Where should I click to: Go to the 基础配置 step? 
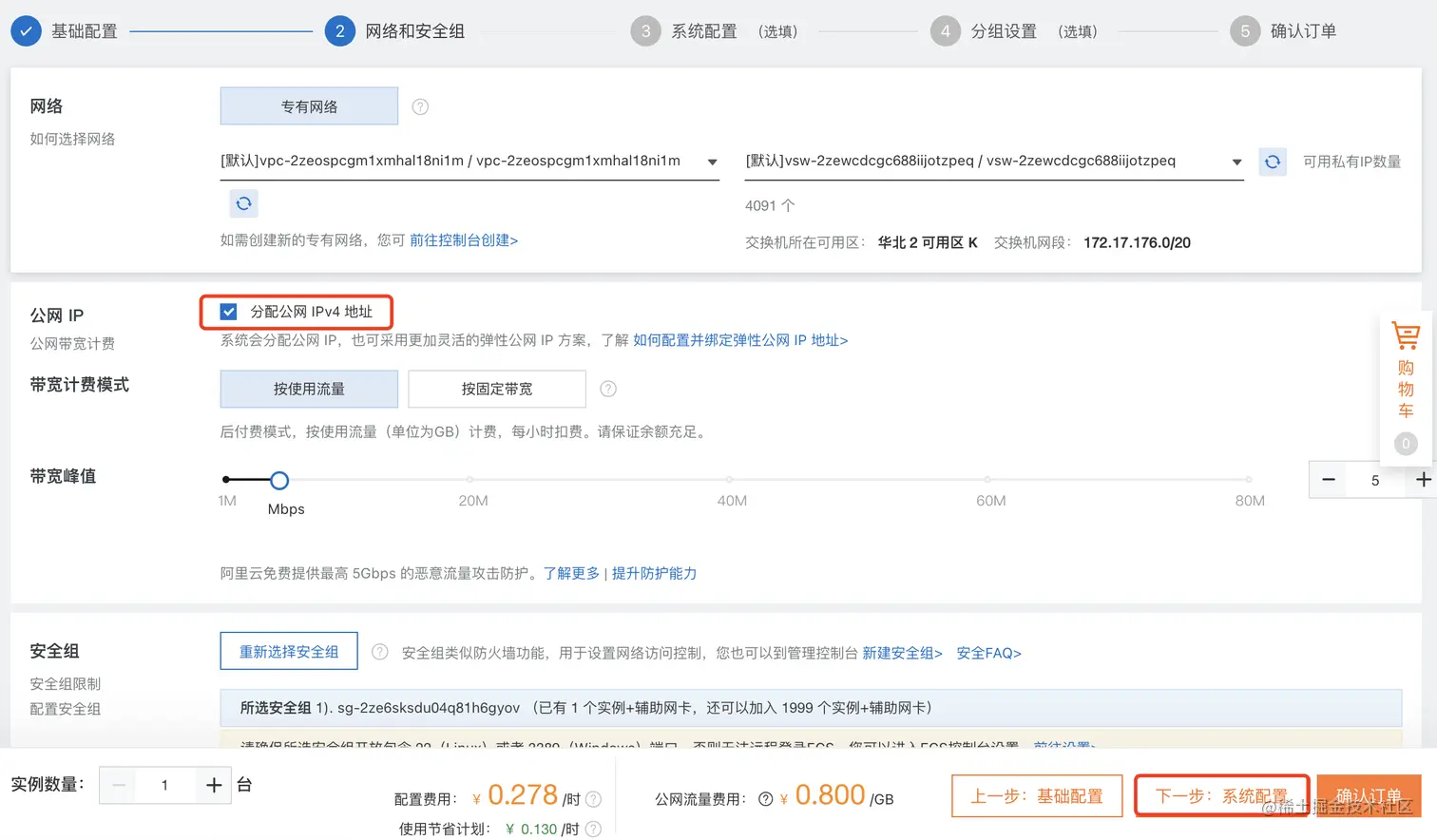tap(85, 31)
